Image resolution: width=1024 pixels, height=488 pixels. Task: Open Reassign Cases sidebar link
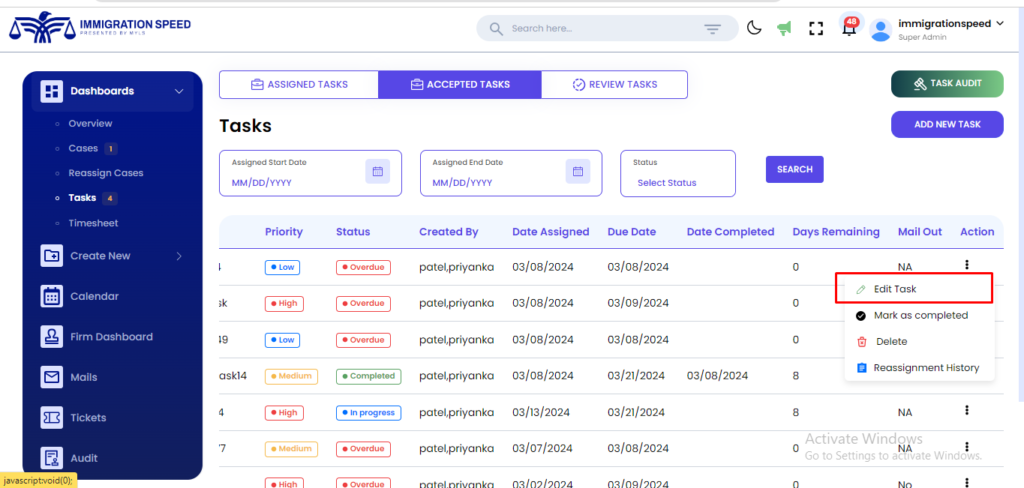pyautogui.click(x=106, y=173)
